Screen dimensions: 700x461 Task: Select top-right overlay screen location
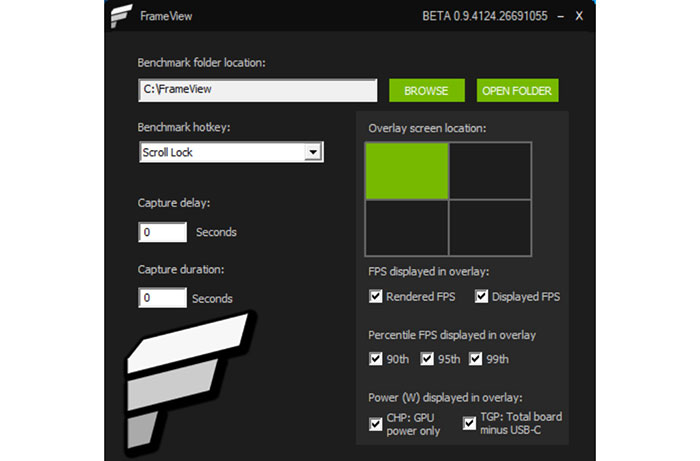click(x=490, y=171)
